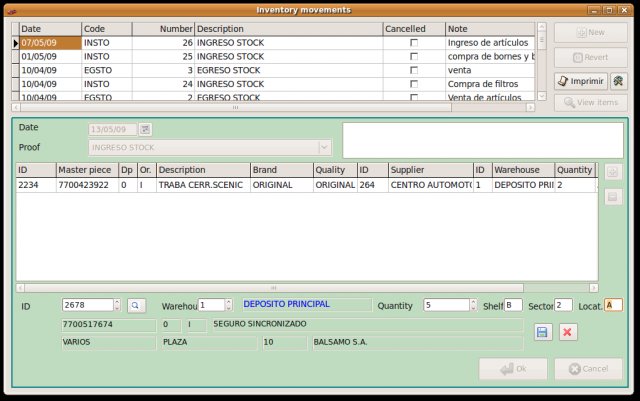Select the 07/05/09 date cell
Viewport: 640px width, 401px height.
click(x=51, y=42)
